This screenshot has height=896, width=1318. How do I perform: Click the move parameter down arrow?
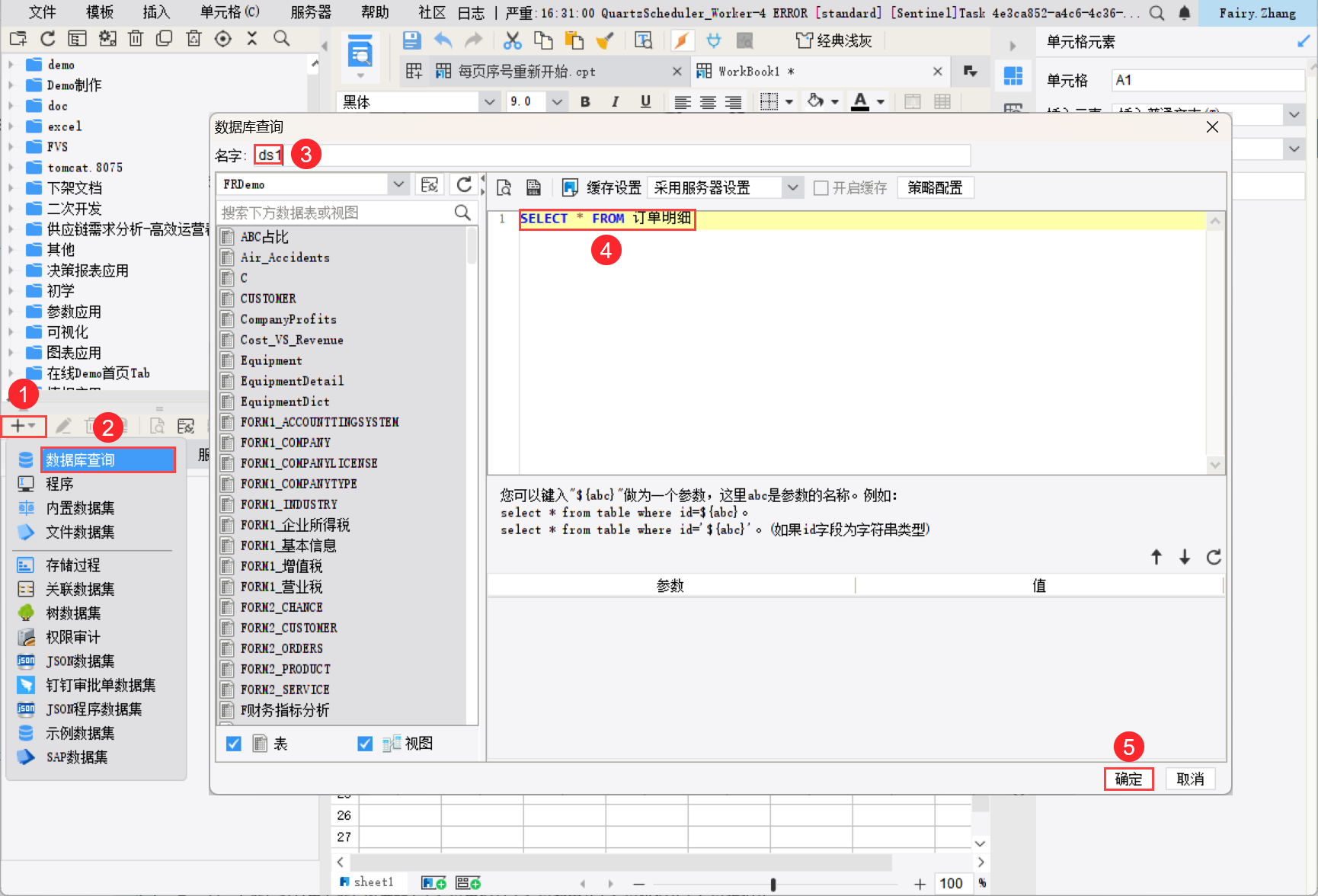tap(1185, 557)
